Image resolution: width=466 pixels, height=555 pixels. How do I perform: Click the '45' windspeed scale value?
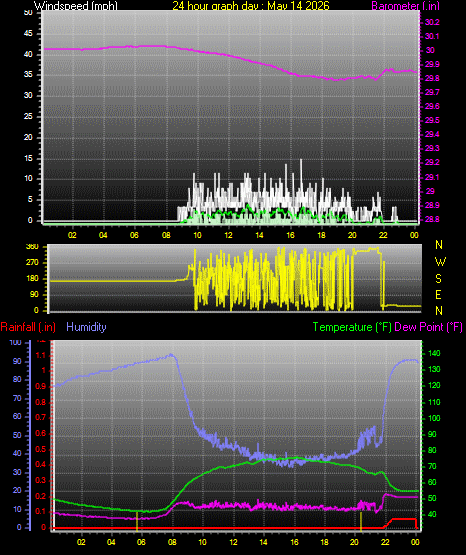[28, 33]
